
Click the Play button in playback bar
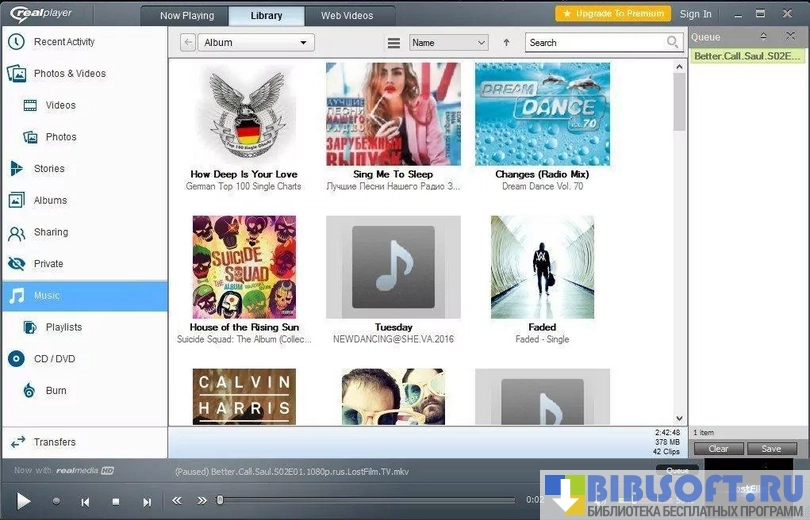[x=23, y=500]
